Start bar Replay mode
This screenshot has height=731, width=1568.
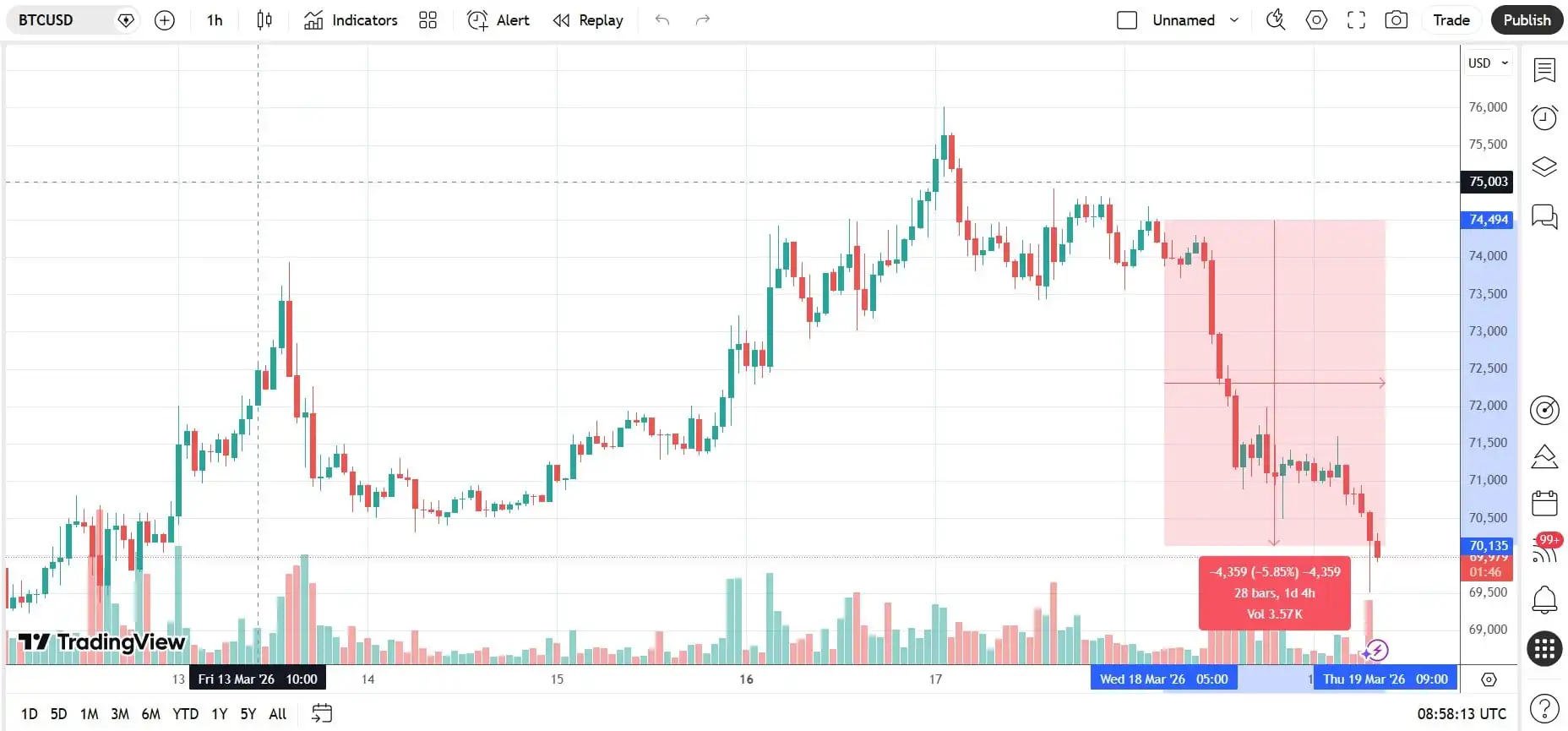click(x=587, y=19)
